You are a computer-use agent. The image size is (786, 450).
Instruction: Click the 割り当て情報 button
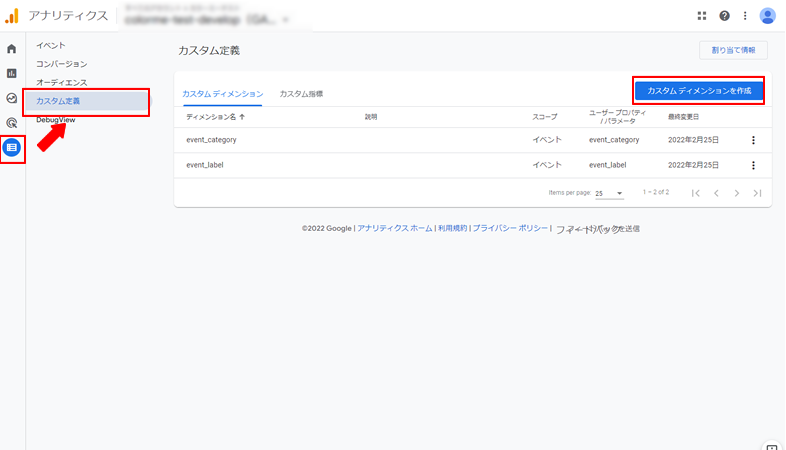pos(733,50)
